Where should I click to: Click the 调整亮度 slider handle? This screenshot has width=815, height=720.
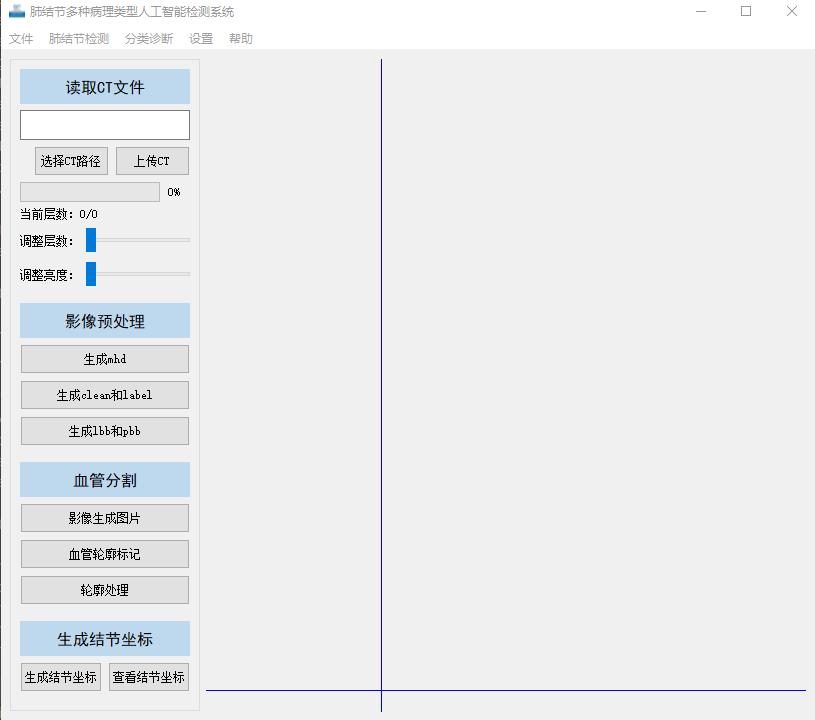91,273
